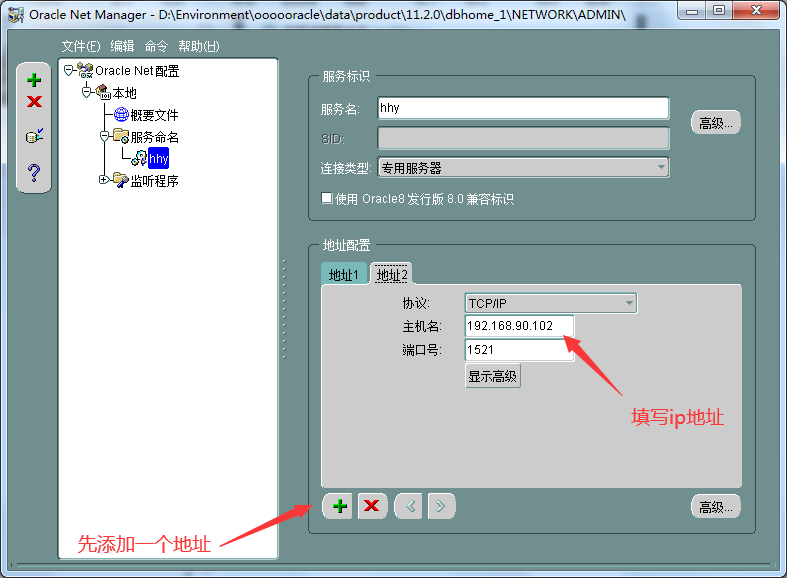Click 高级... button in 地址配置 section
Screen dimensions: 787x578
click(716, 507)
